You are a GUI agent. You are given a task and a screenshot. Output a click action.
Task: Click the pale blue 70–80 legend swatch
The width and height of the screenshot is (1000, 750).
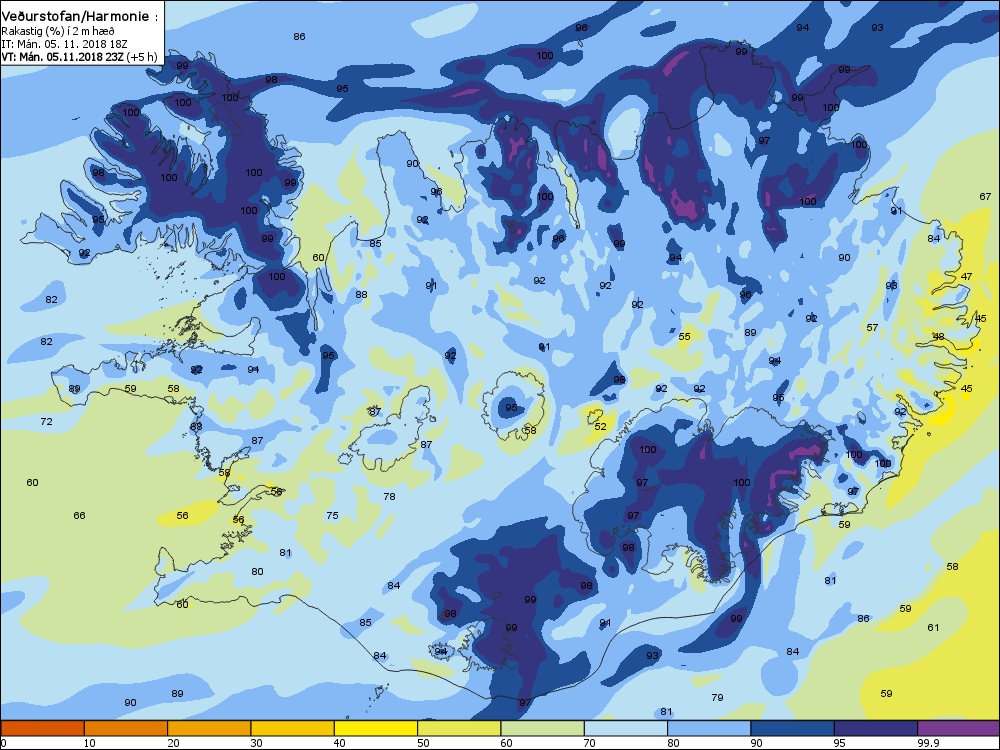626,728
